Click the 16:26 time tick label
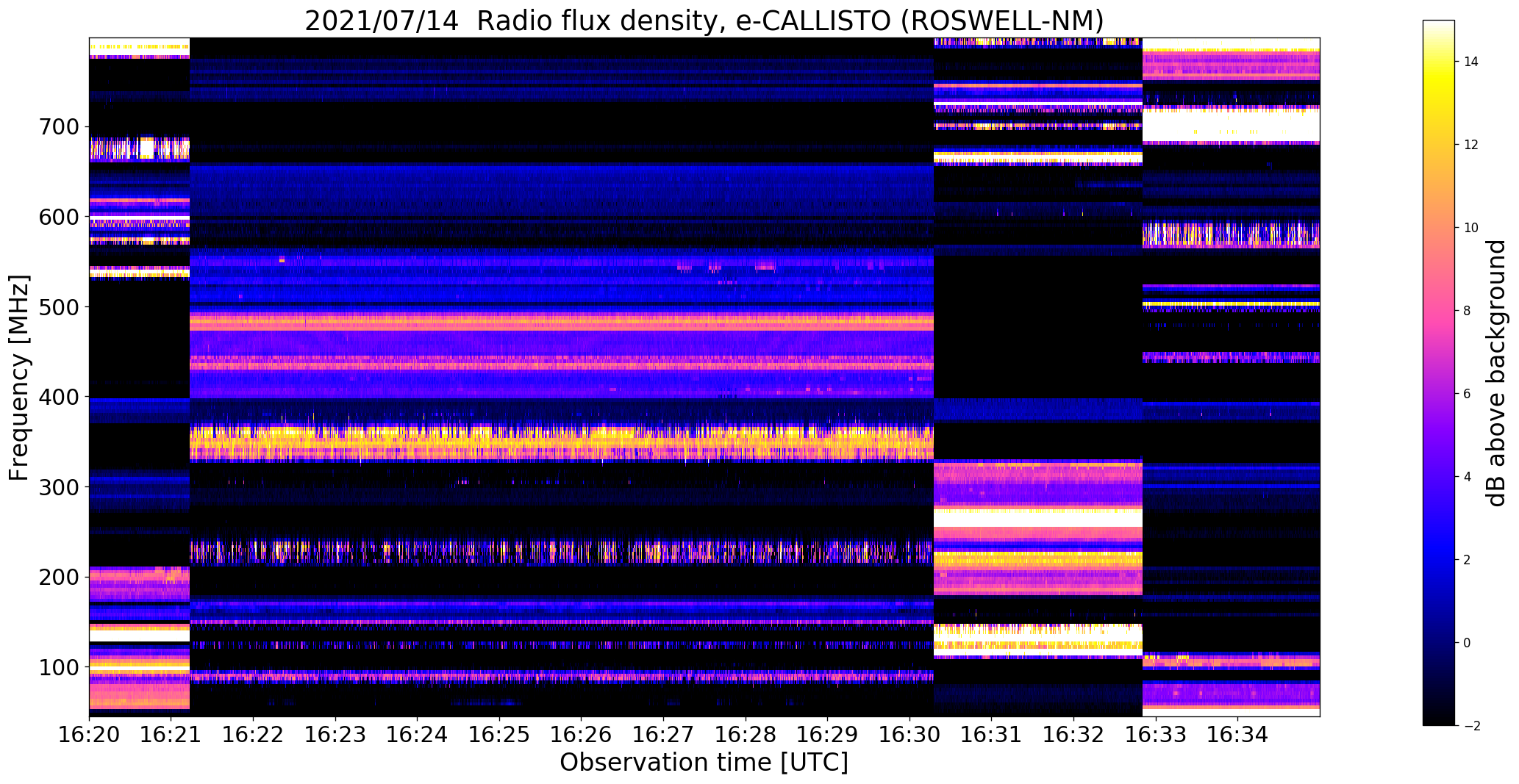This screenshot has width=1519, height=784. pyautogui.click(x=582, y=735)
